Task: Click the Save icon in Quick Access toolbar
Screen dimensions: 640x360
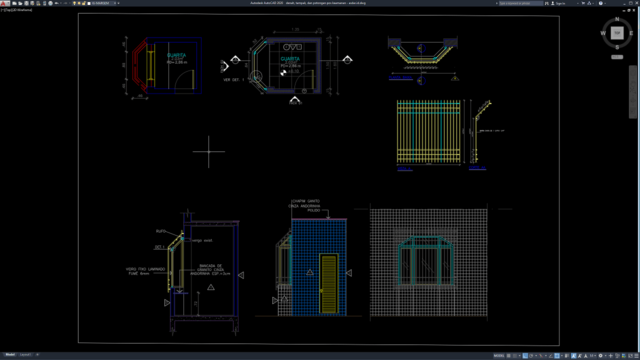Action: click(x=26, y=3)
